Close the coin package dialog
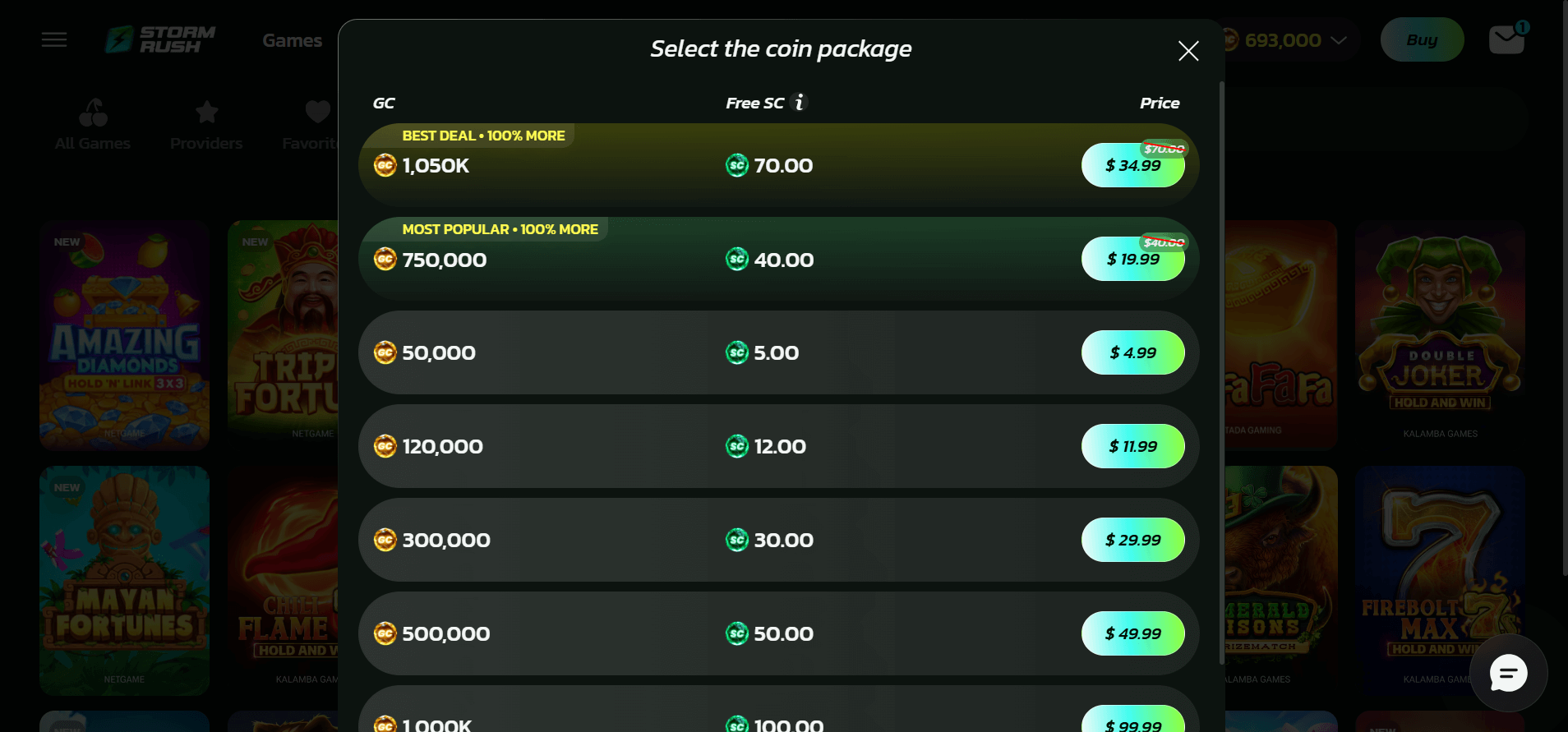1568x732 pixels. (1188, 51)
